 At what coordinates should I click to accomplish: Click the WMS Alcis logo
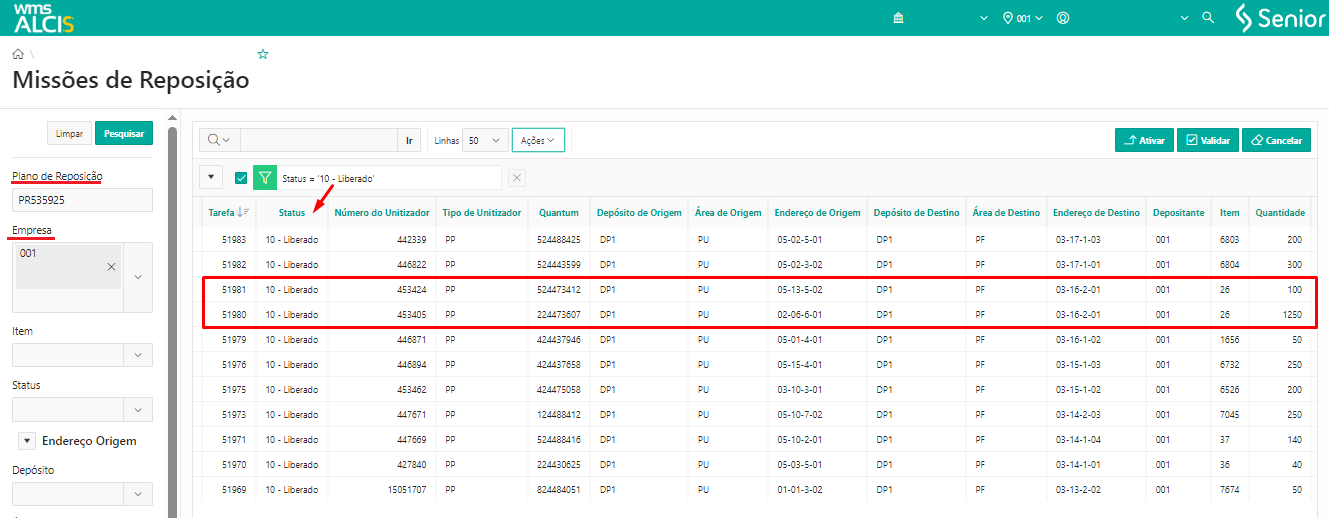tap(43, 18)
